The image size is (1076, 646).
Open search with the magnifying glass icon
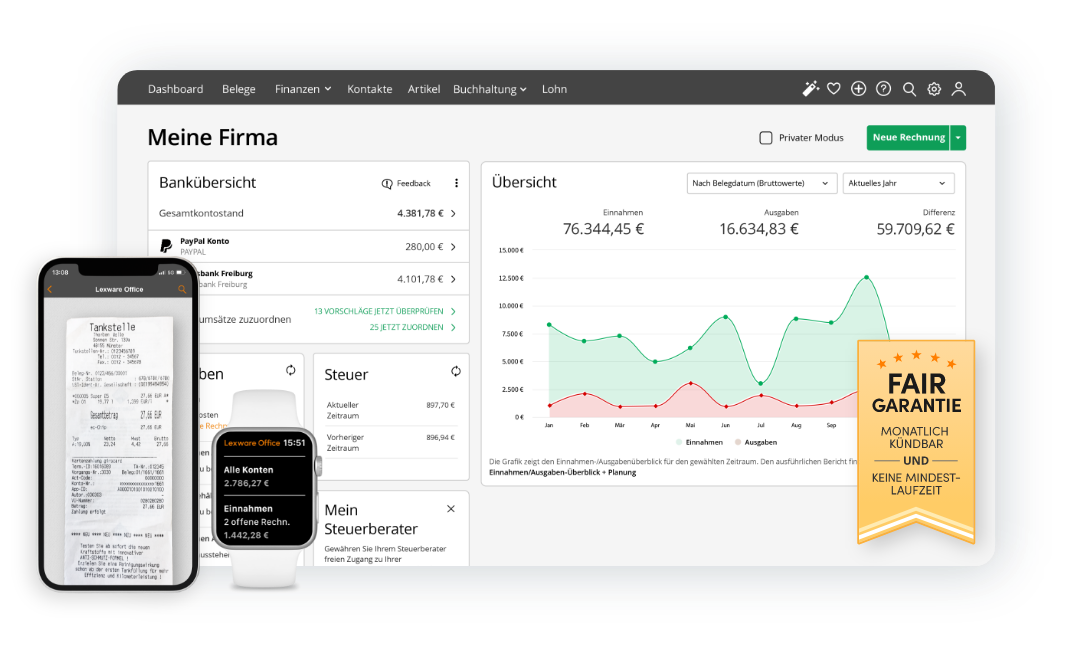click(909, 89)
